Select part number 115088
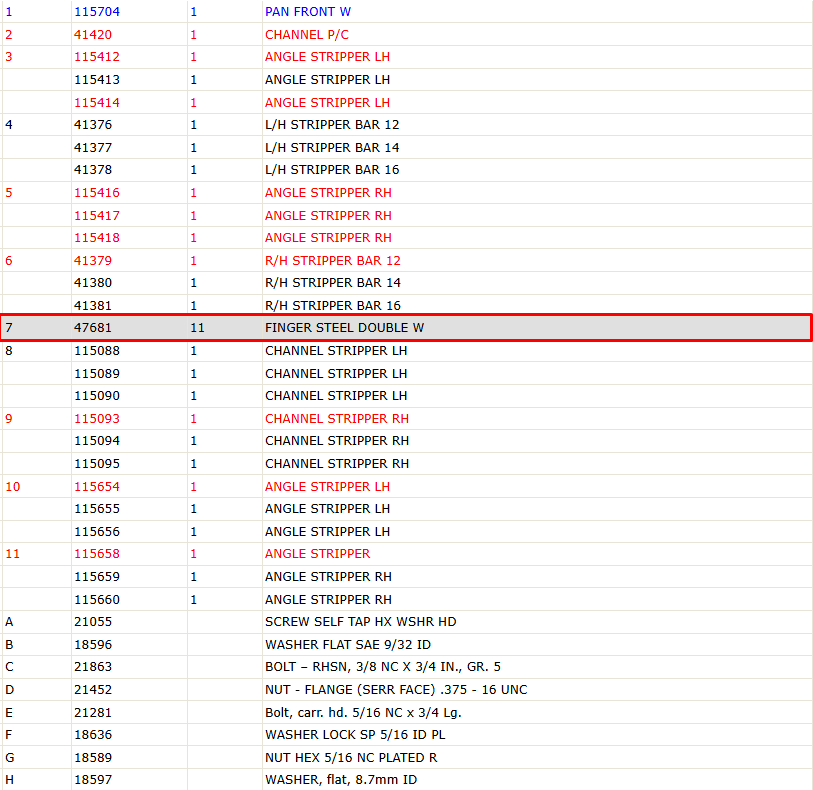Screen dimensions: 813x790 pyautogui.click(x=97, y=351)
